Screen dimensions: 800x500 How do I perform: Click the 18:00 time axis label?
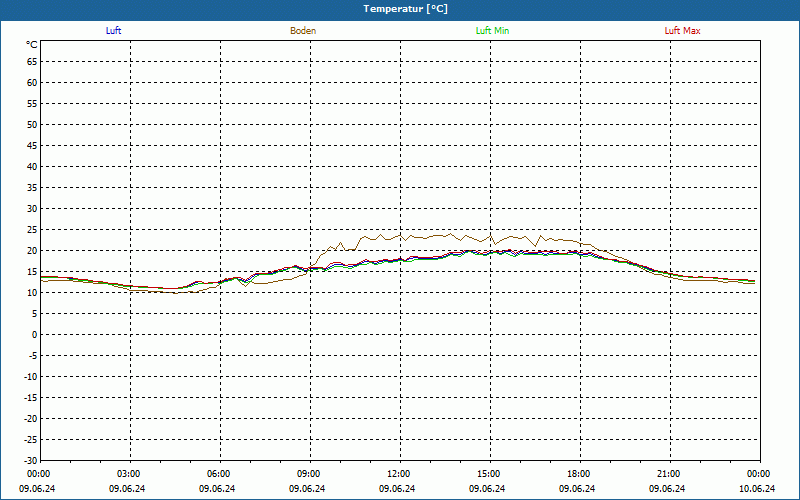coord(579,474)
